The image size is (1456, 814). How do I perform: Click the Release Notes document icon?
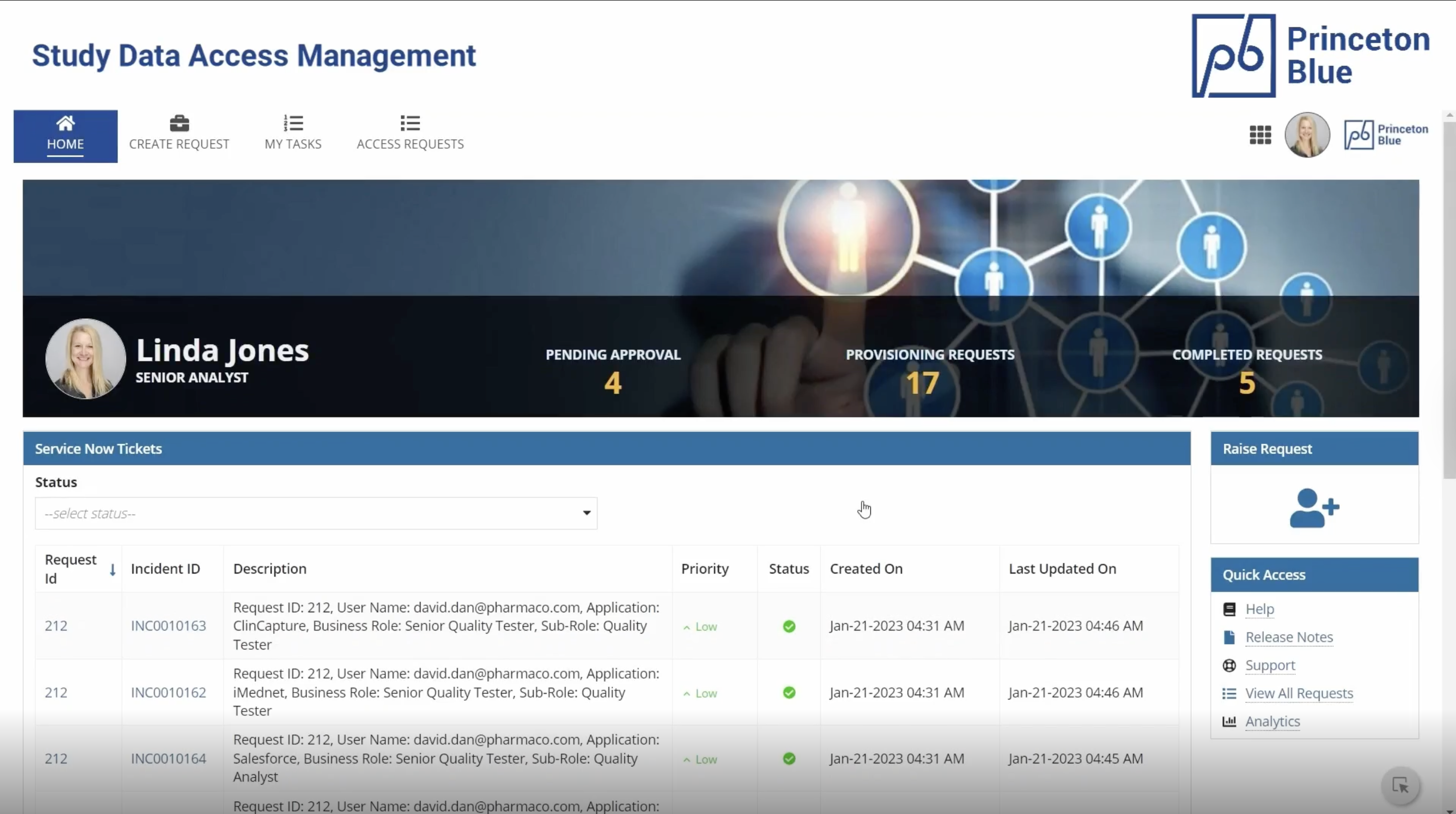1229,637
